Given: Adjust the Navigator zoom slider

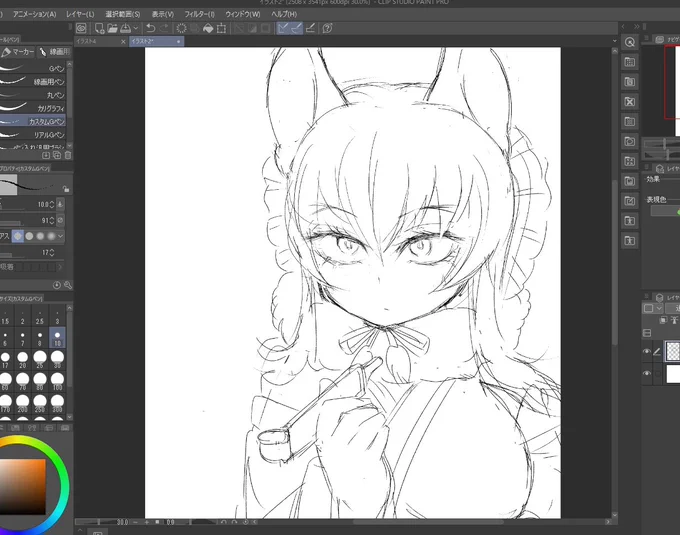Looking at the screenshot, I should coord(662,144).
